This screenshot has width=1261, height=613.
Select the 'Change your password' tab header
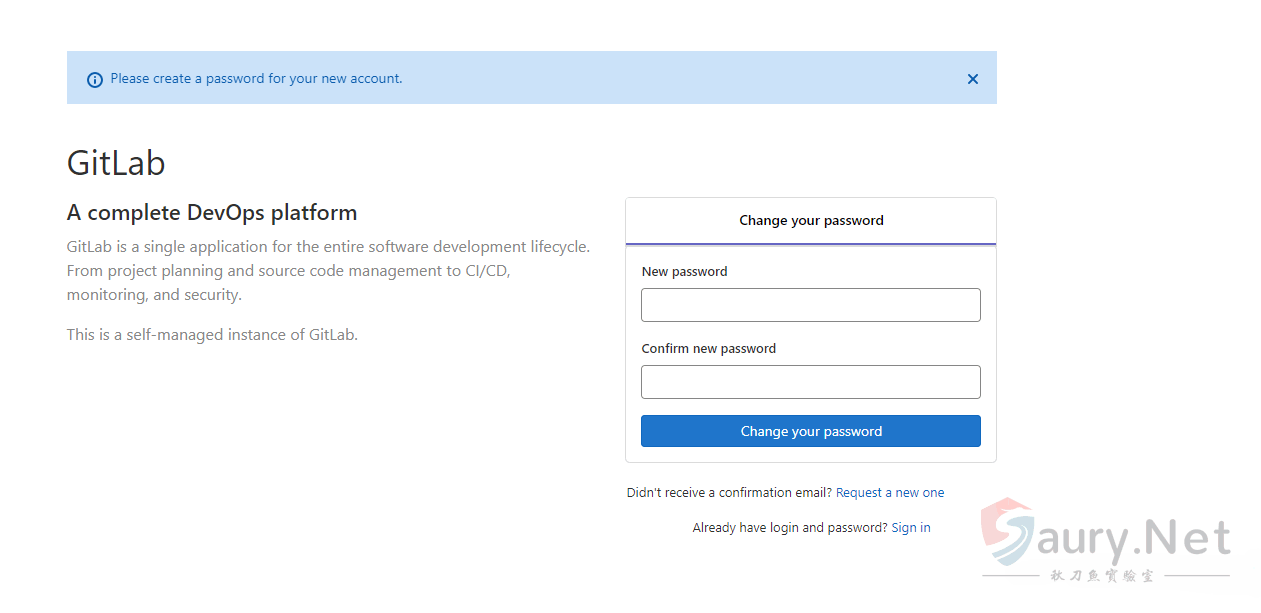(x=810, y=221)
